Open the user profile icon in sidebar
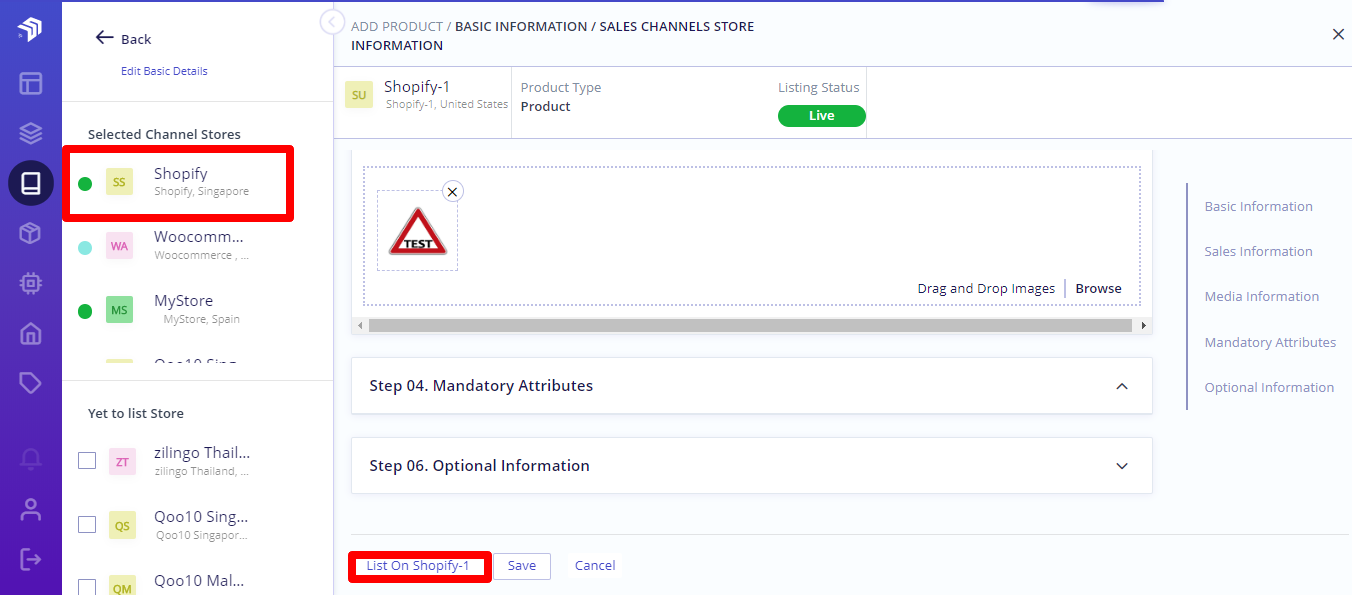The width and height of the screenshot is (1352, 595). [31, 509]
